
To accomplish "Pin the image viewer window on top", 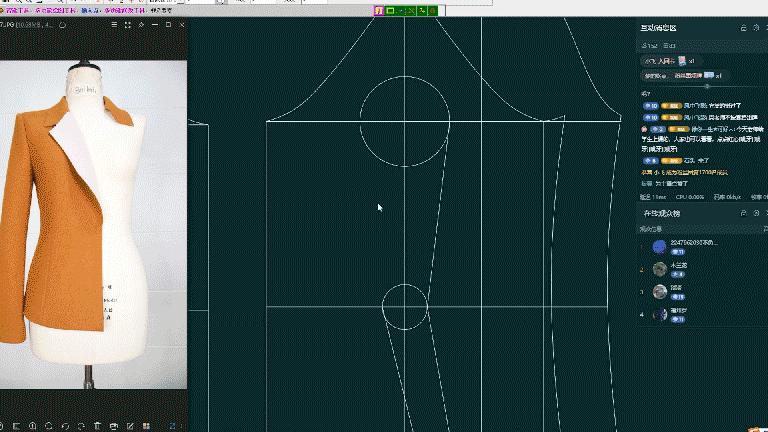I will 140,24.
